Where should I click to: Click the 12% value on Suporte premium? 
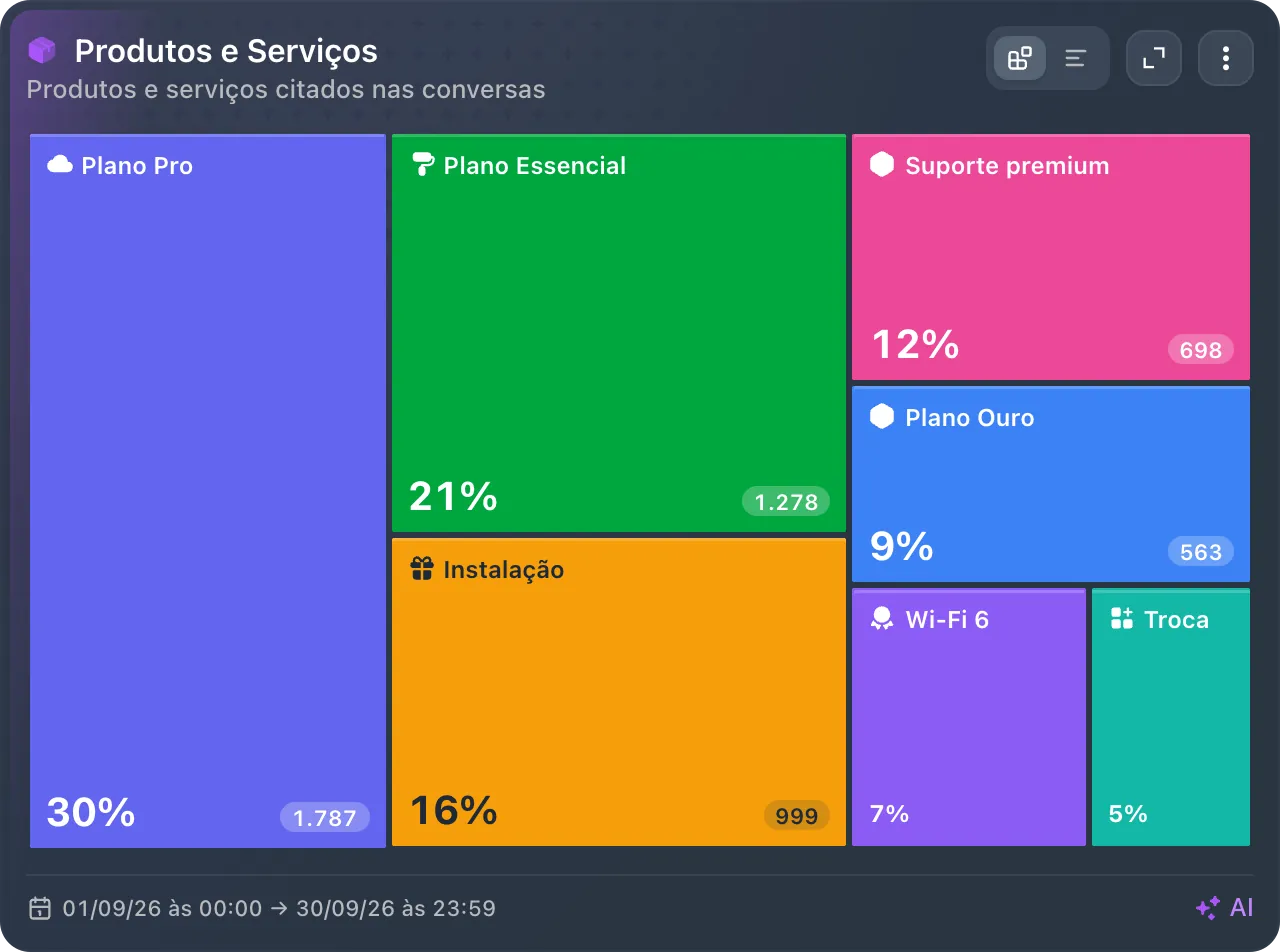coord(915,344)
